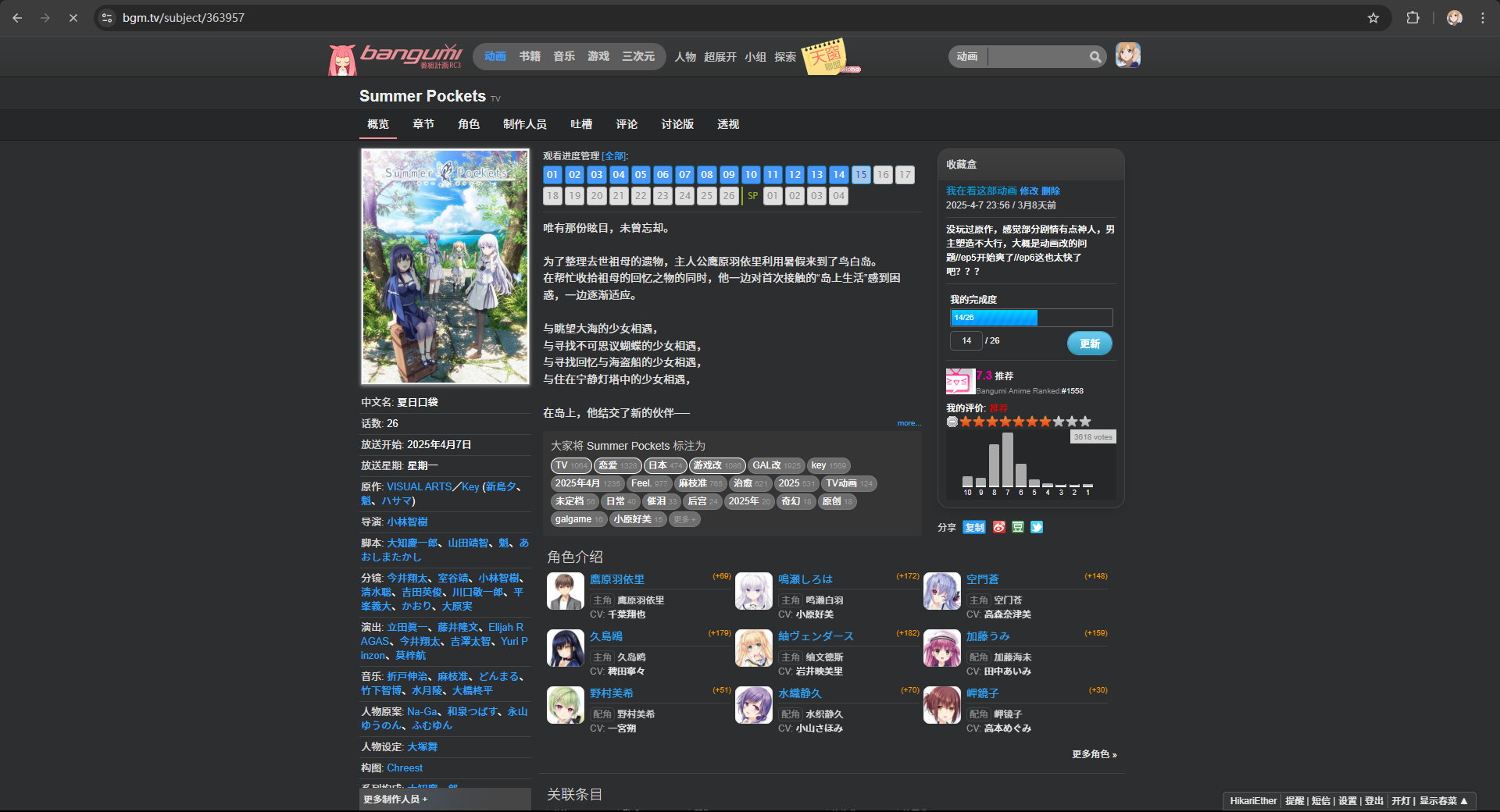
Task: Open 更多角色 » link
Action: click(1095, 754)
